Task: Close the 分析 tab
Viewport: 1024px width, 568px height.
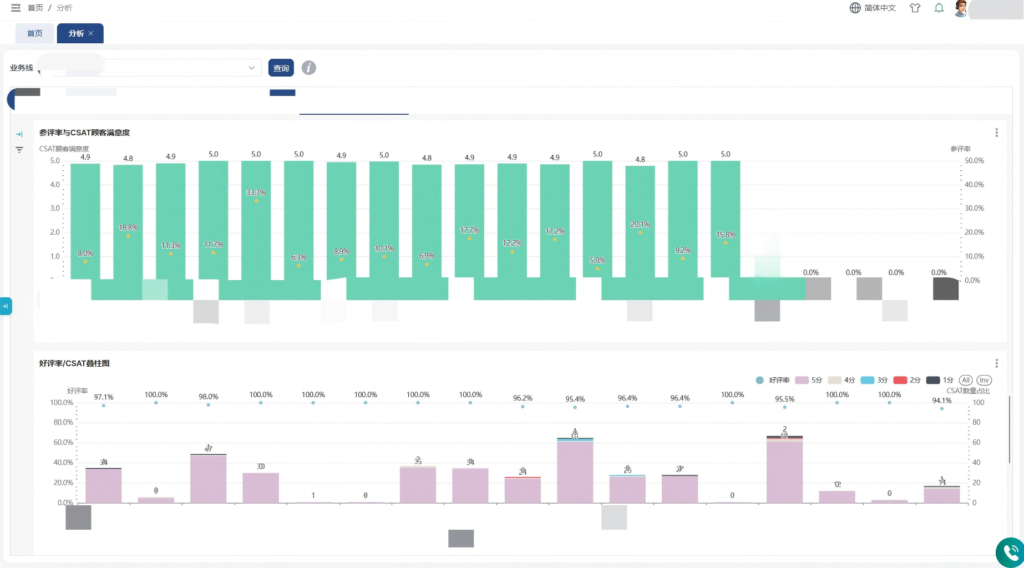Action: point(91,33)
